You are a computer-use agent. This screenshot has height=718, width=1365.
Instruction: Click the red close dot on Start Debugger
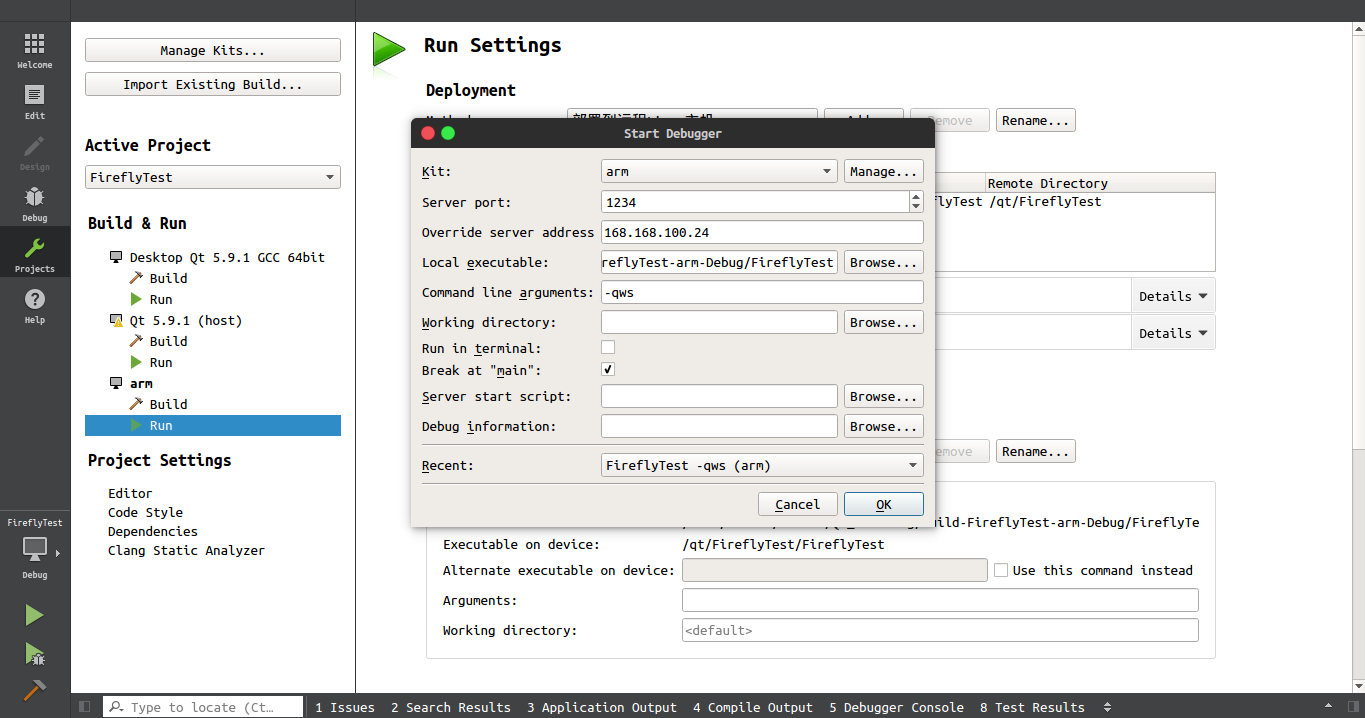point(428,133)
